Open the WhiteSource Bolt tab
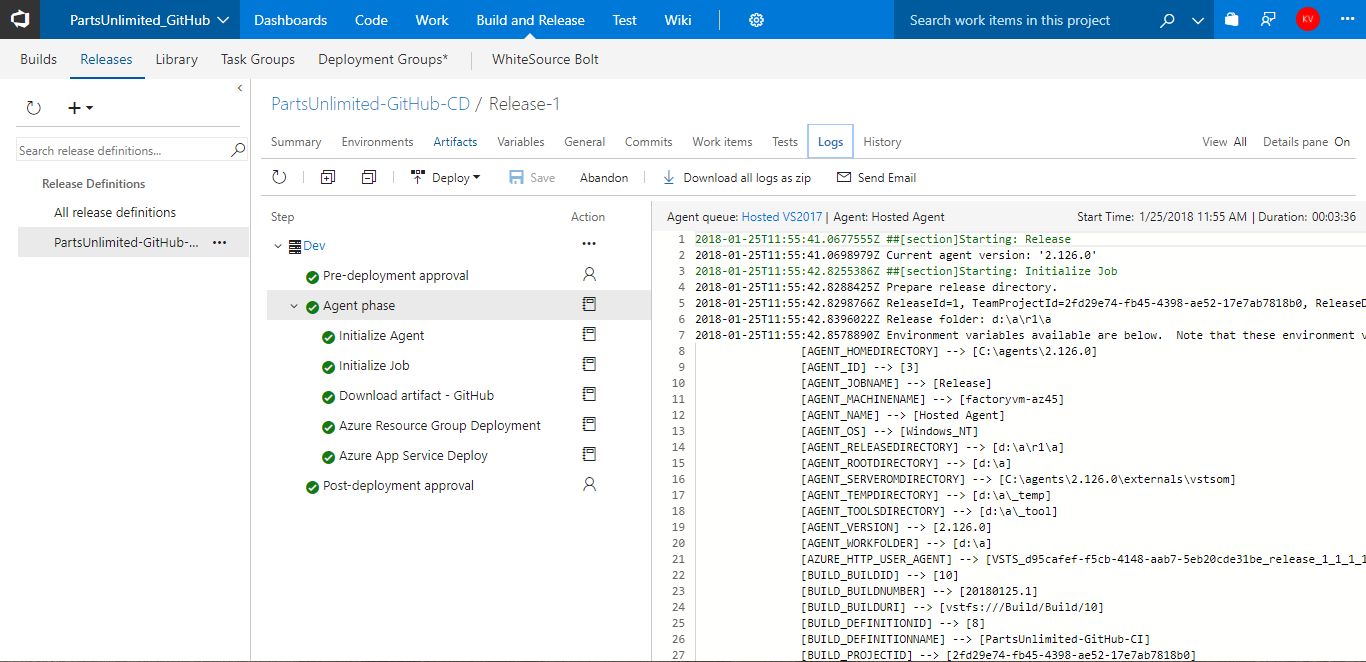Image resolution: width=1366 pixels, height=662 pixels. pyautogui.click(x=545, y=59)
